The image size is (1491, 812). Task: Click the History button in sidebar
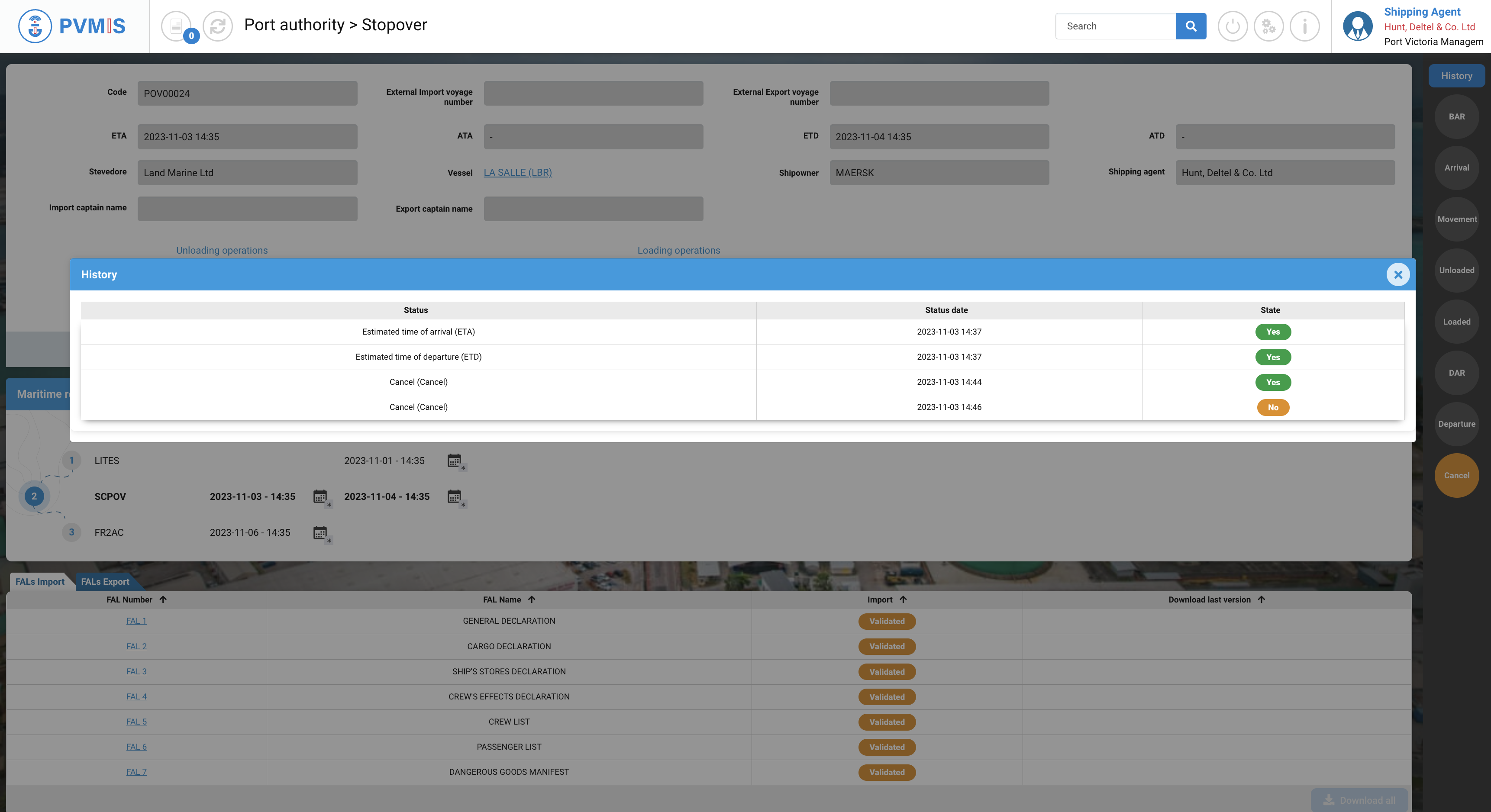point(1456,76)
